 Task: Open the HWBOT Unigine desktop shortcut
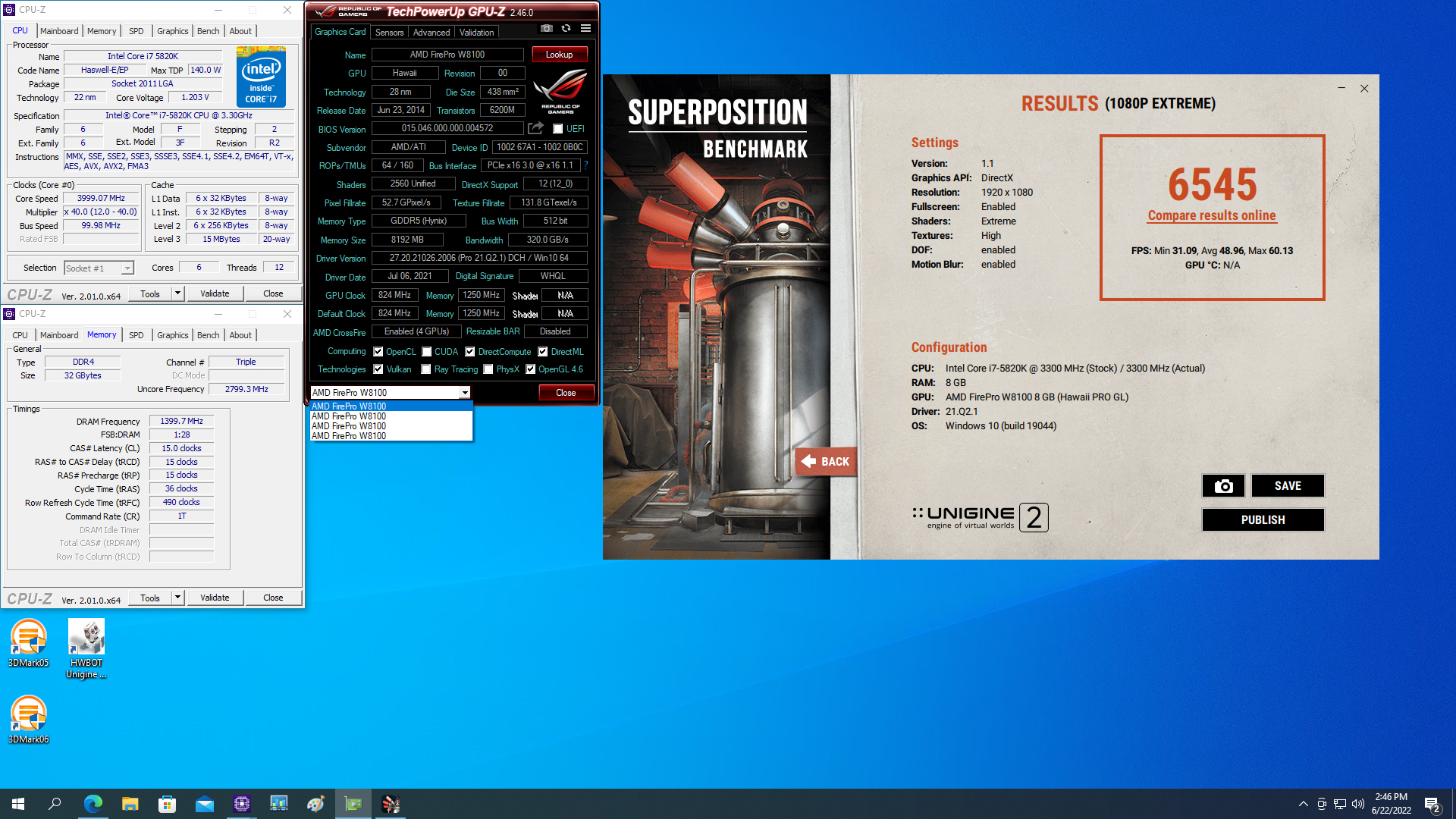[x=86, y=648]
